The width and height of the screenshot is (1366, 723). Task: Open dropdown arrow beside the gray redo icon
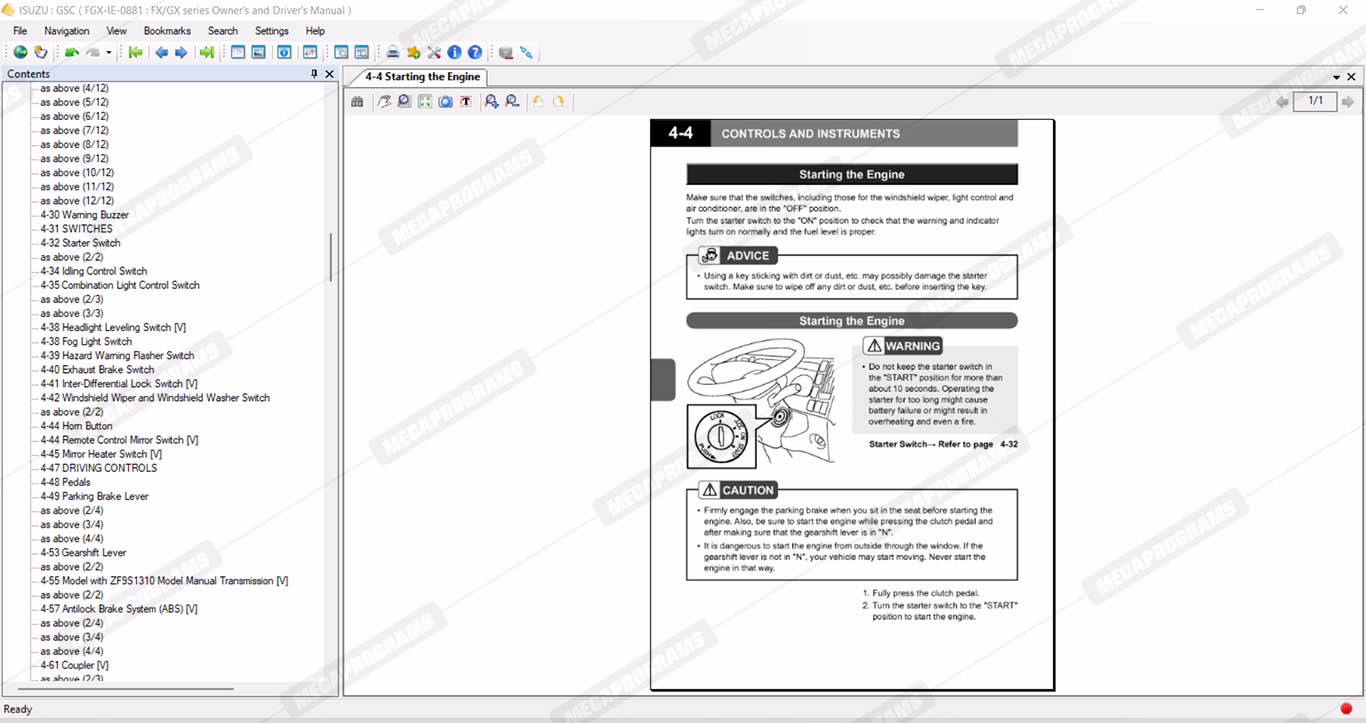(x=109, y=53)
